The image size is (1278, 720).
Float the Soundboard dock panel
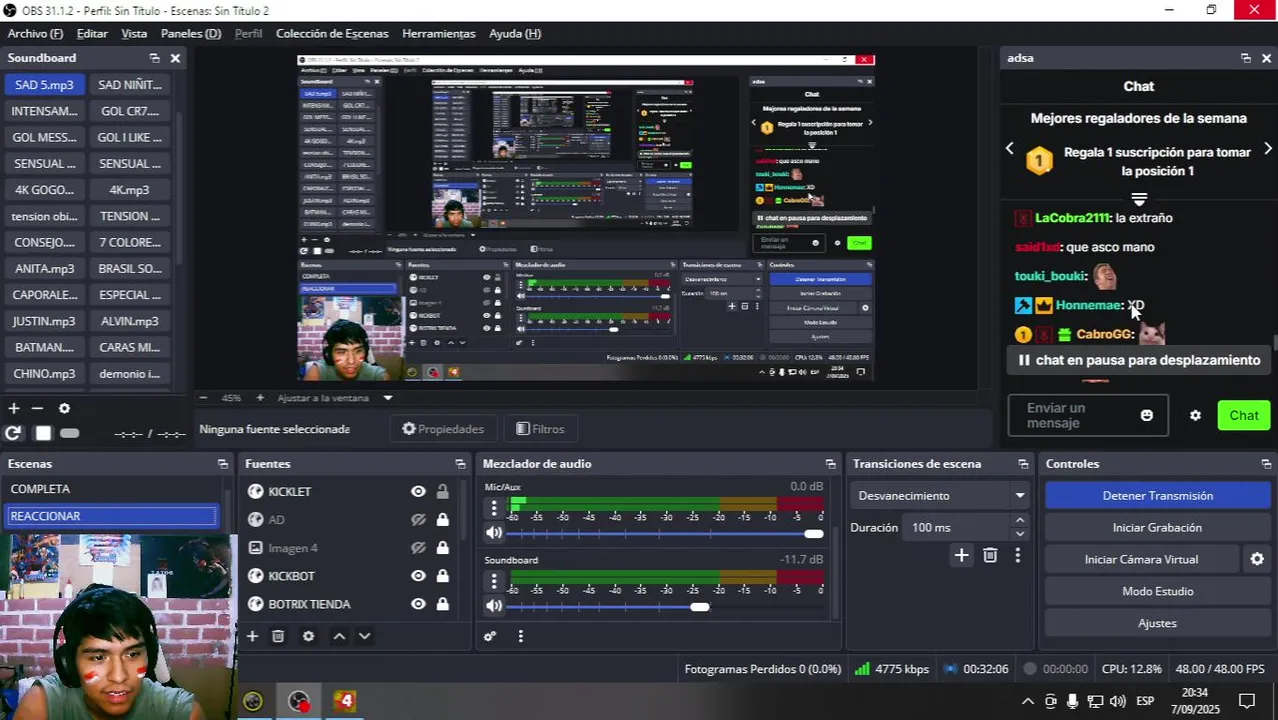(154, 58)
